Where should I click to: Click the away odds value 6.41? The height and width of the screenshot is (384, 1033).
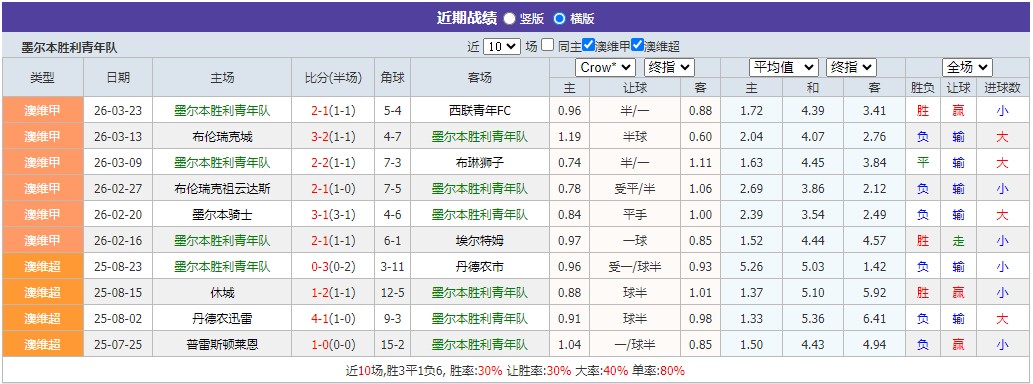click(x=874, y=319)
